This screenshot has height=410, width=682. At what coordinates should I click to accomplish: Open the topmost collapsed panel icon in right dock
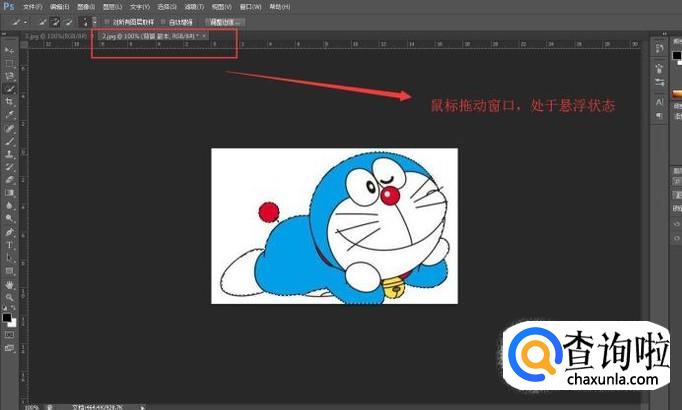click(x=659, y=48)
